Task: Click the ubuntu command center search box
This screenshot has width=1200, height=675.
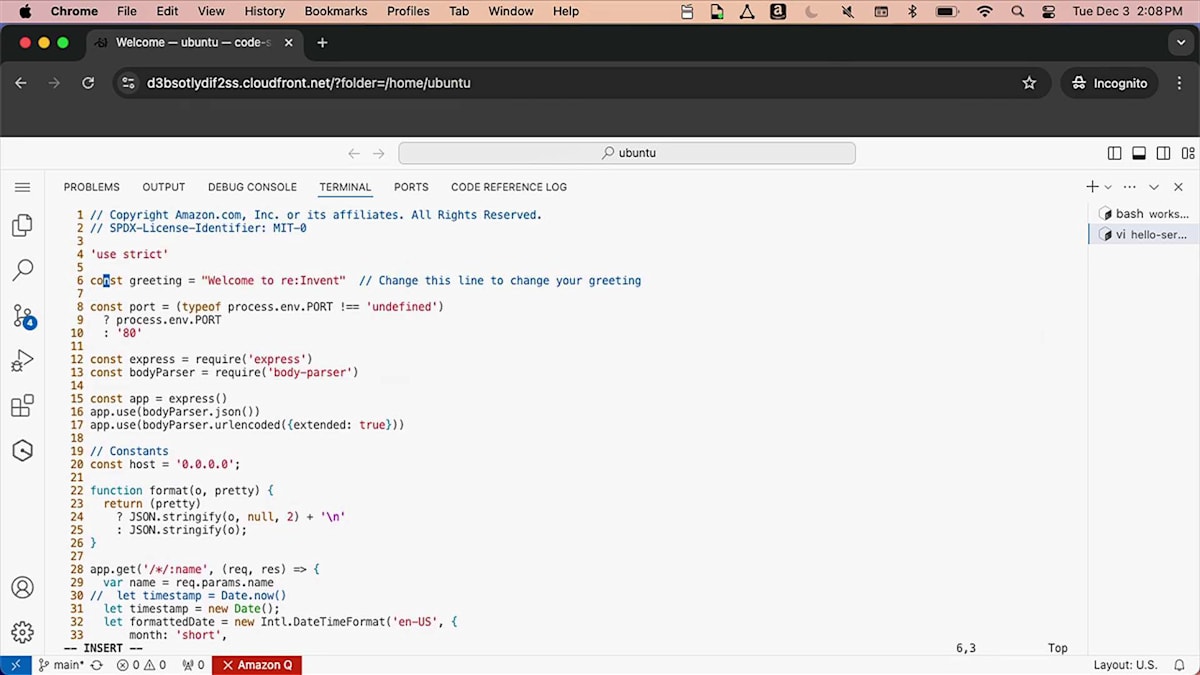Action: (627, 153)
